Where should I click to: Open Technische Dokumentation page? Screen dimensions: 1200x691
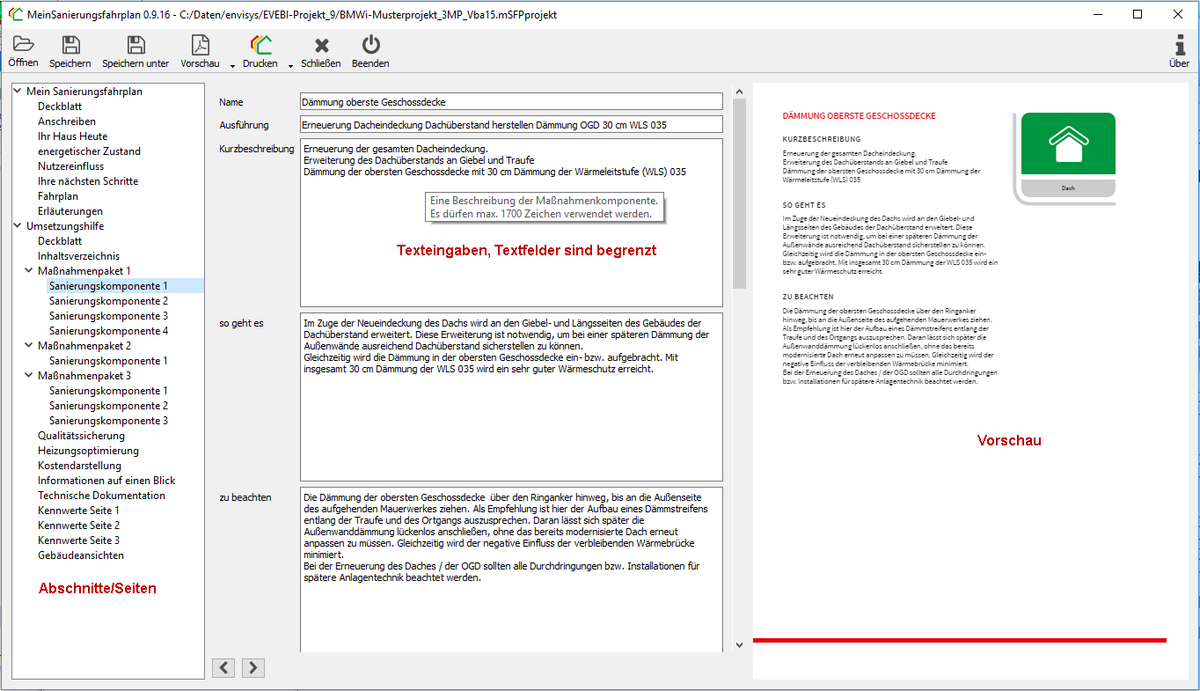[x=102, y=496]
